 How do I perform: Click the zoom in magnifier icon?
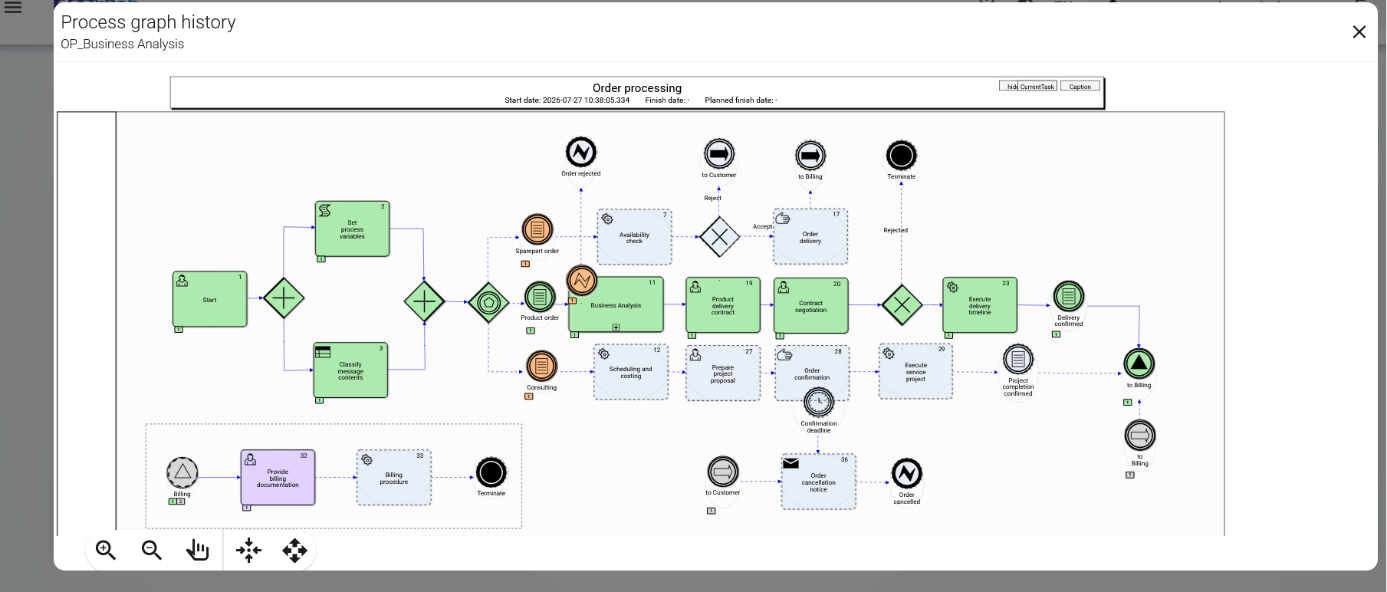(x=106, y=550)
